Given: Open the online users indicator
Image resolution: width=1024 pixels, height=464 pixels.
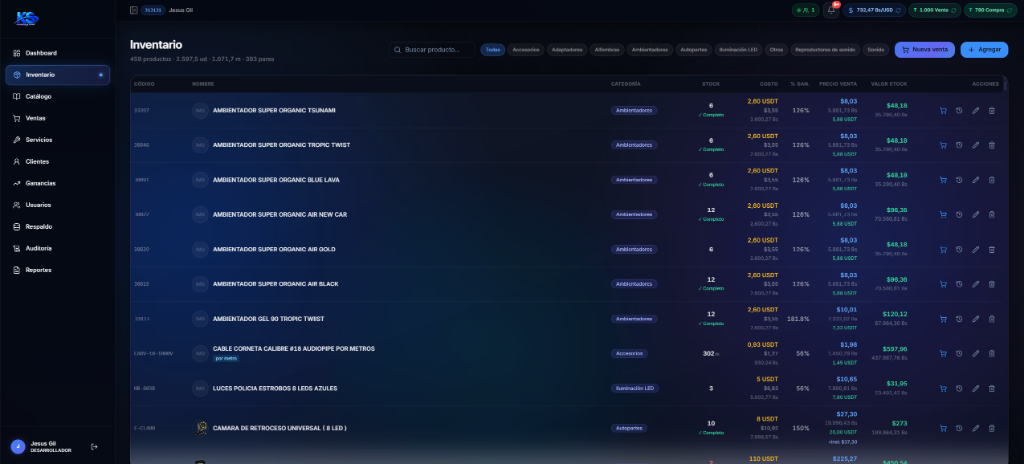Looking at the screenshot, I should [806, 10].
